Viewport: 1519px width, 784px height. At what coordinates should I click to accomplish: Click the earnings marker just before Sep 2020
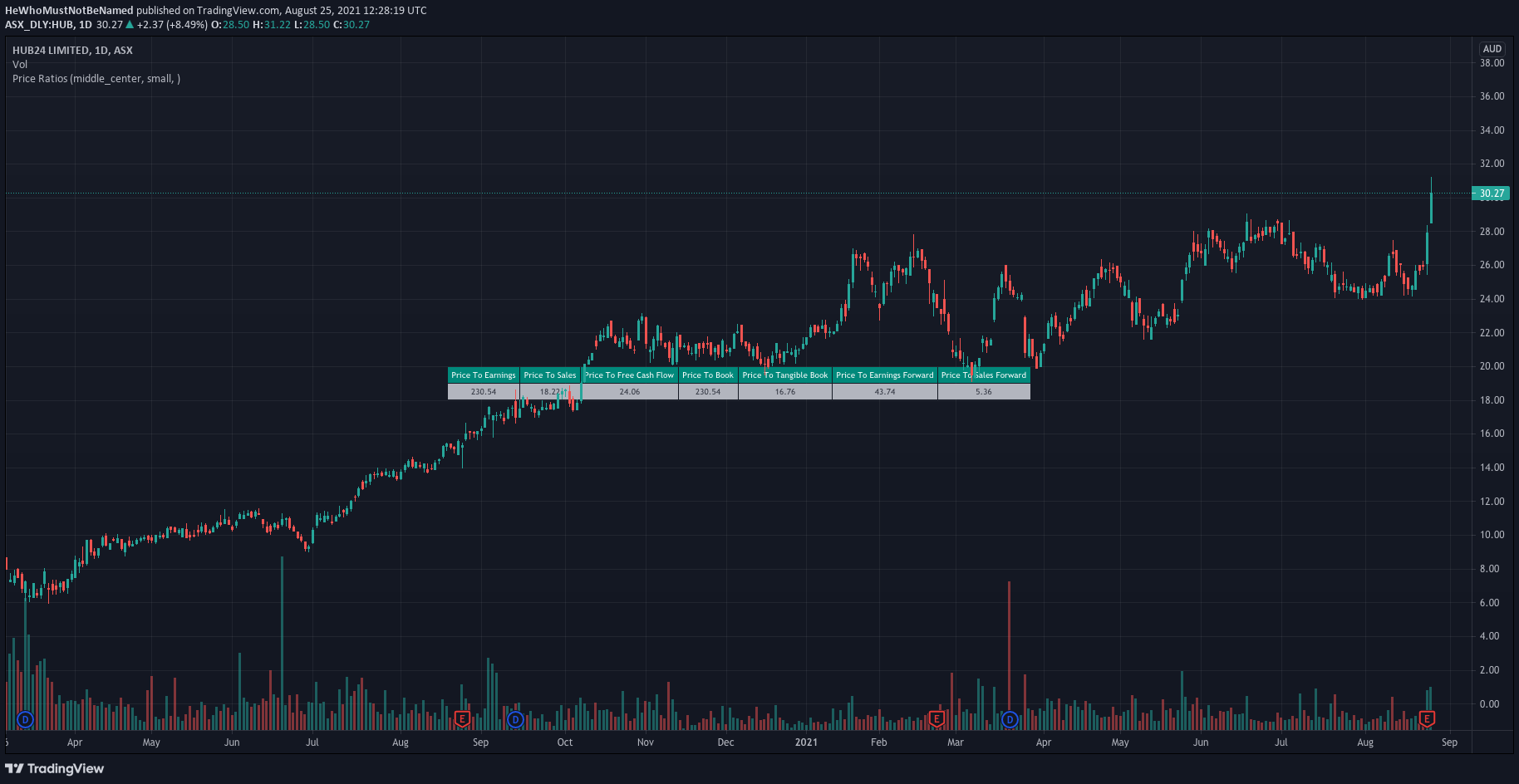click(x=463, y=719)
